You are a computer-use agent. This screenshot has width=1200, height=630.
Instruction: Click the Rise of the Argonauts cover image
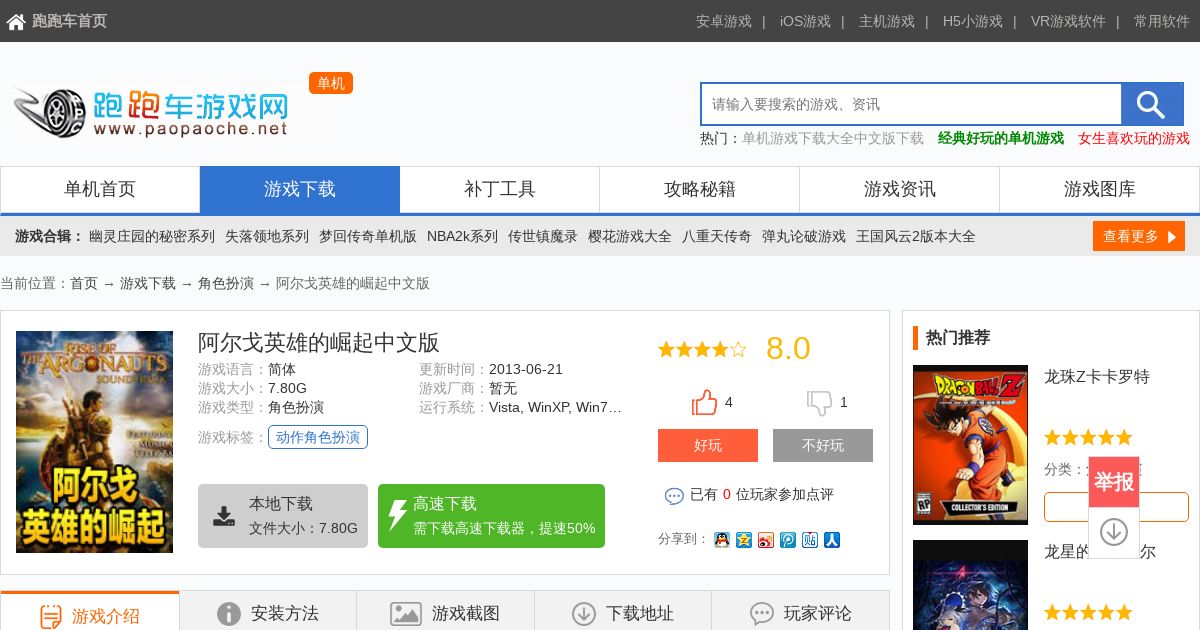(x=94, y=442)
